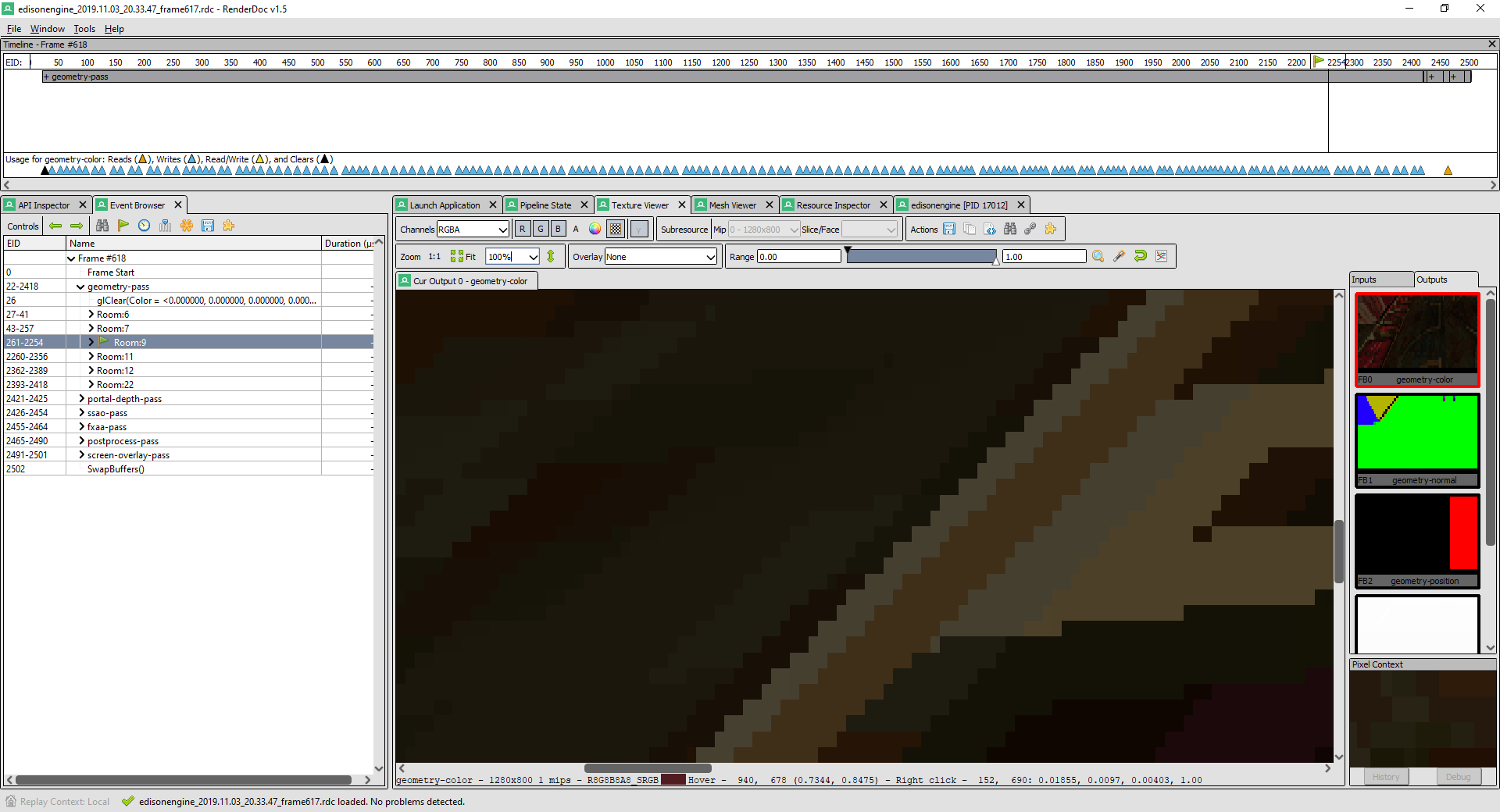Collapse the geometry-pass tree node
Screen dimensions: 1500x812
tap(80, 287)
